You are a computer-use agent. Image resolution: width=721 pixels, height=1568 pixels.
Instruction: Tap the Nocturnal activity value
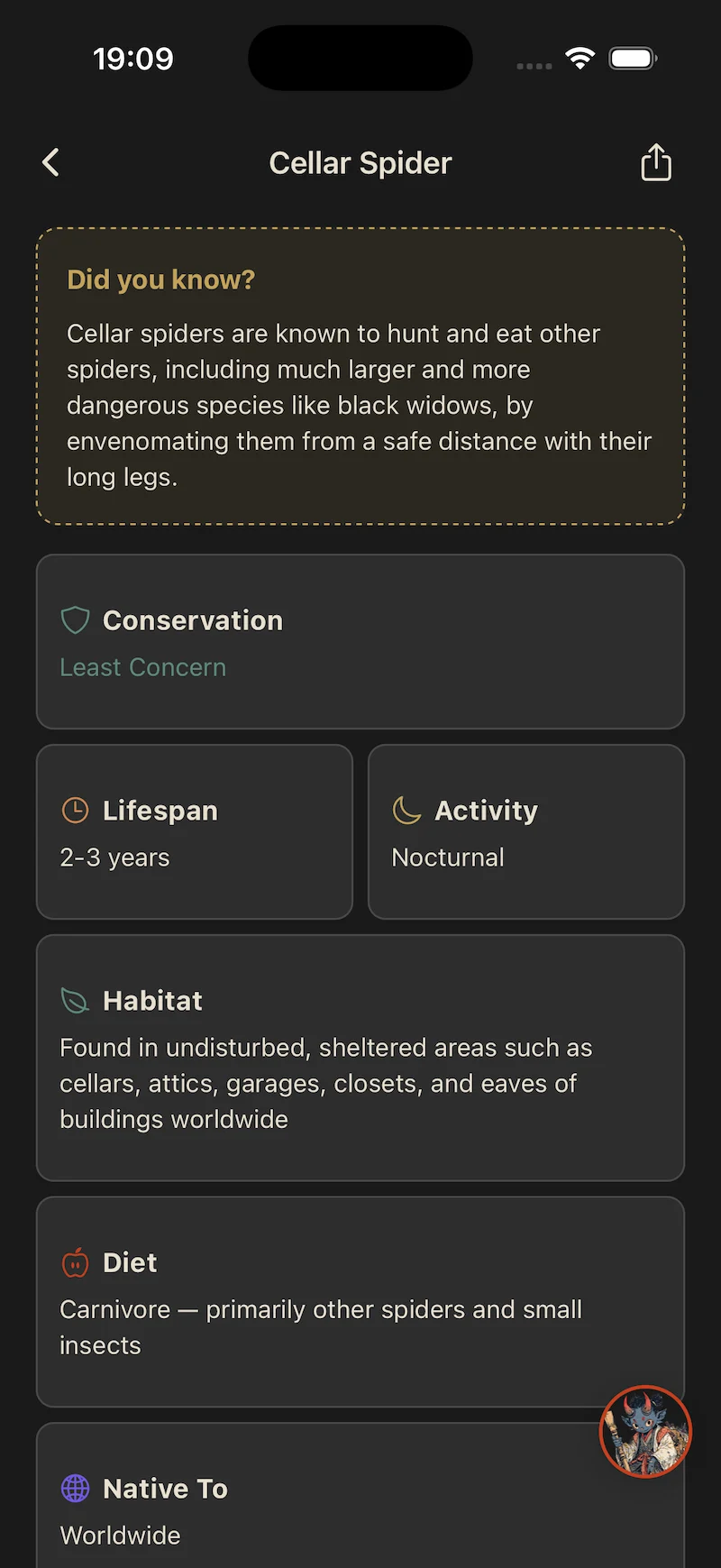click(x=448, y=857)
